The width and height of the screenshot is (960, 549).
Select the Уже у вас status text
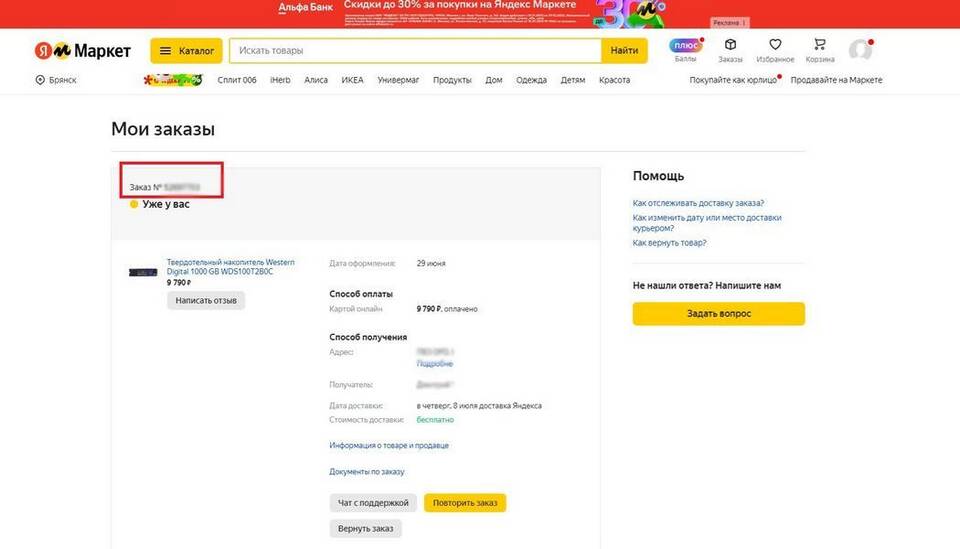pyautogui.click(x=166, y=204)
